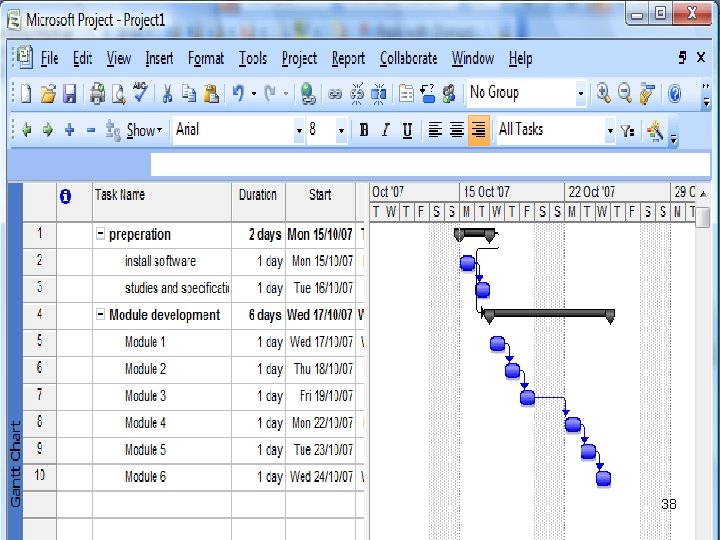Select the Duration column header

[258, 201]
